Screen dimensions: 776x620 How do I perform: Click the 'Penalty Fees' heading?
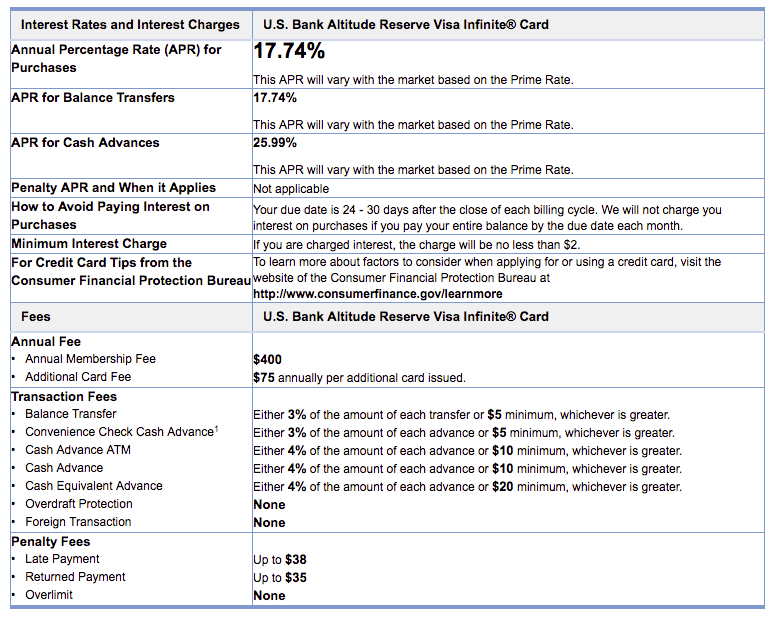pos(51,542)
